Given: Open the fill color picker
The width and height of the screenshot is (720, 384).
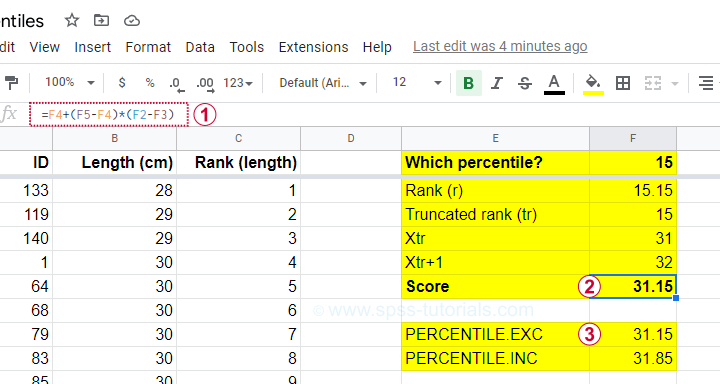Looking at the screenshot, I should [593, 84].
